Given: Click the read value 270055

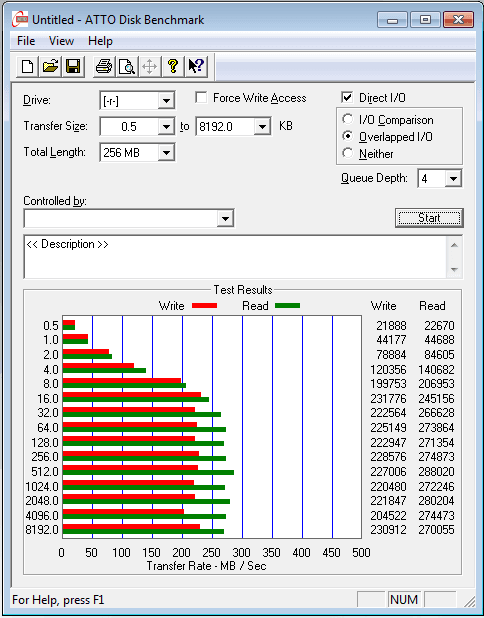Looking at the screenshot, I should pyautogui.click(x=436, y=529).
